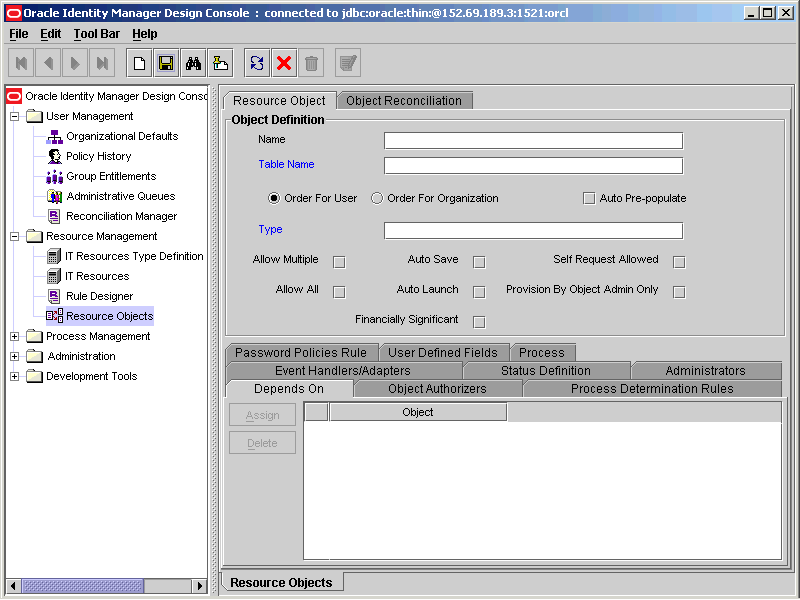Check Provision By Object Admin Only

click(679, 292)
